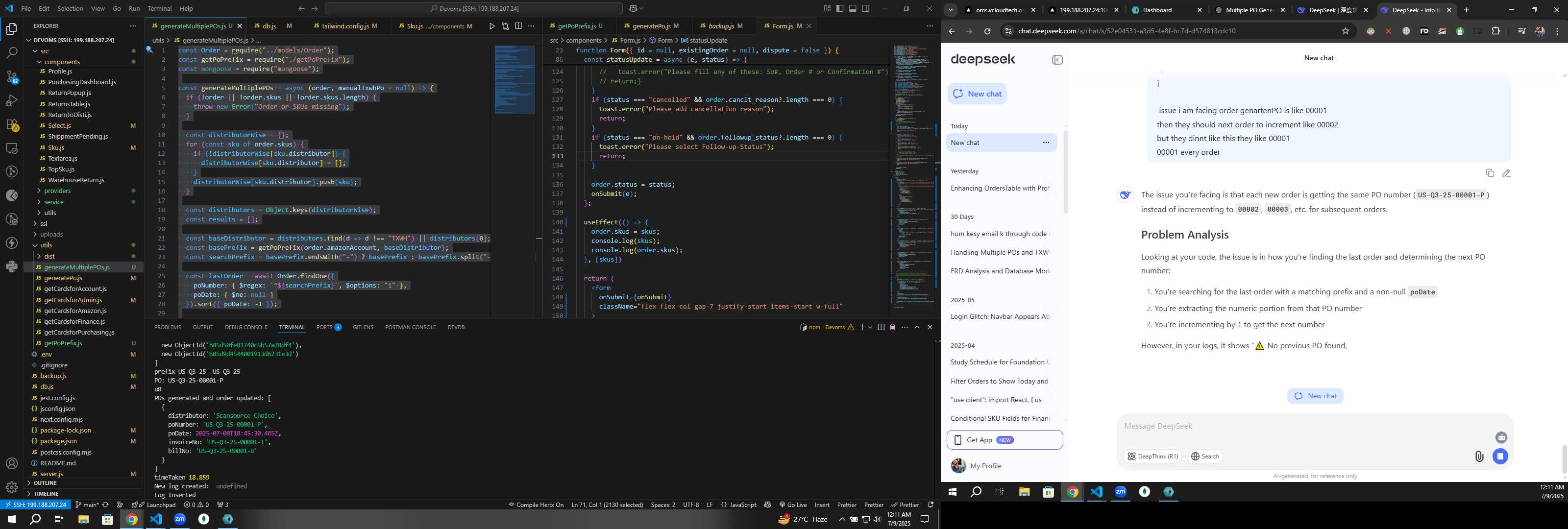This screenshot has width=1568, height=529.
Task: Add a new terminal with plus icon
Action: [862, 328]
